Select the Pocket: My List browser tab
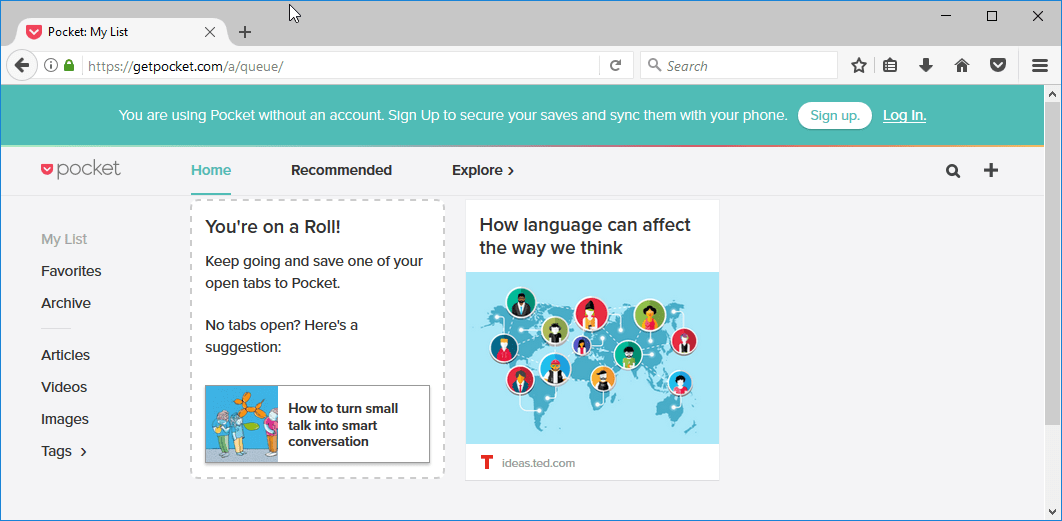Screen dimensions: 1062x521 [121, 32]
